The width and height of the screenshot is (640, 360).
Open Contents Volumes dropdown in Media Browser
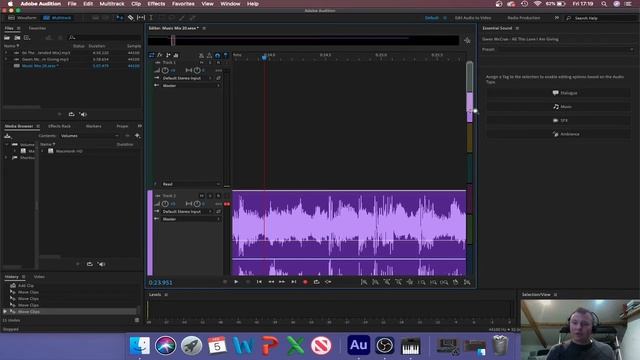pos(90,136)
